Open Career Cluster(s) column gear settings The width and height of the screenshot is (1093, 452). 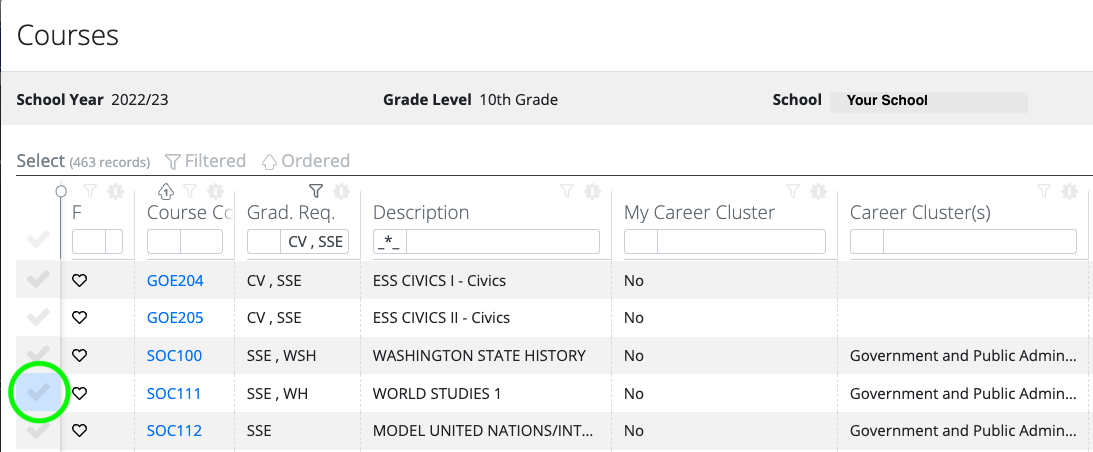pos(1069,190)
